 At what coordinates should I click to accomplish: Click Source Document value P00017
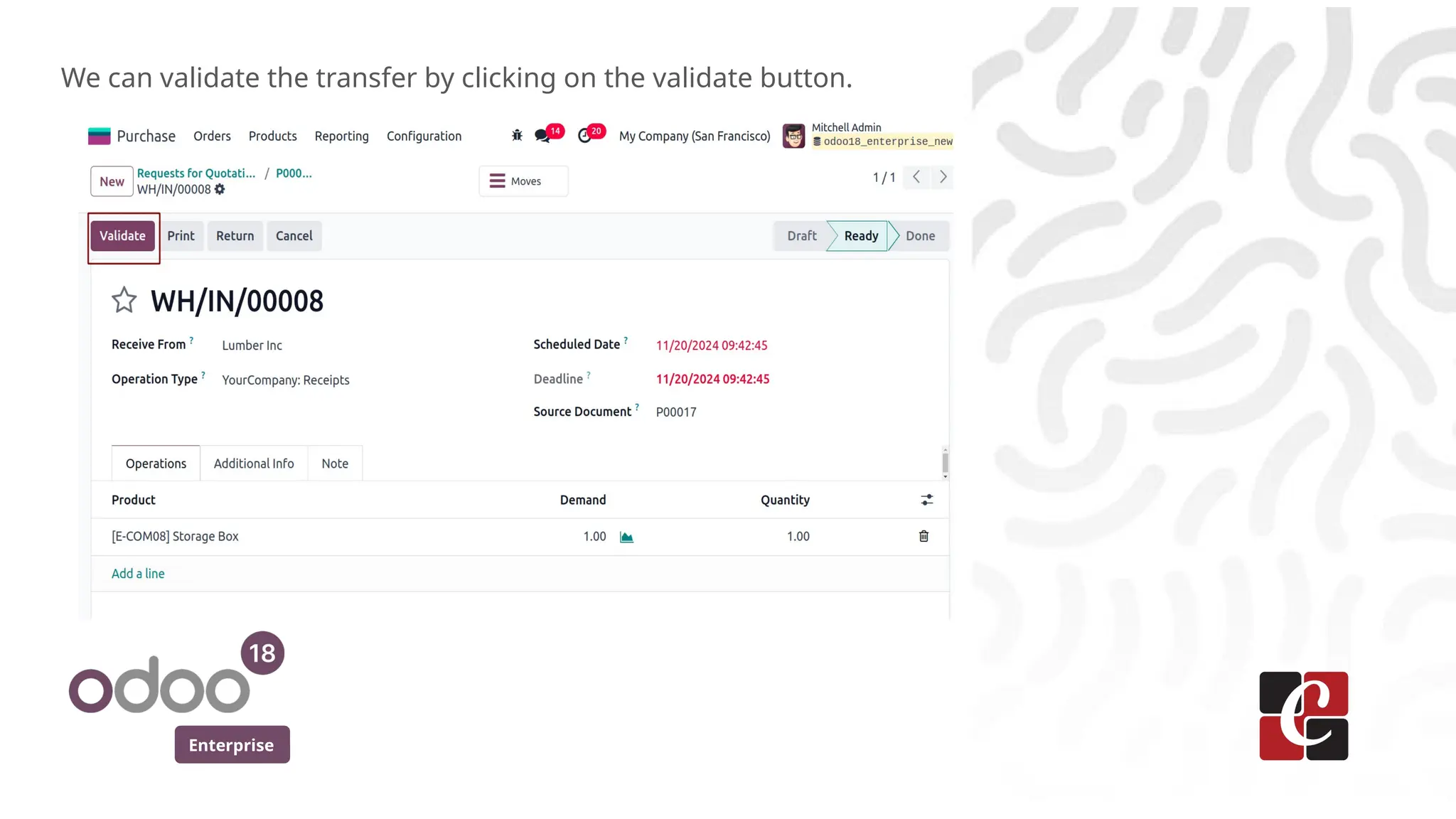tap(676, 412)
